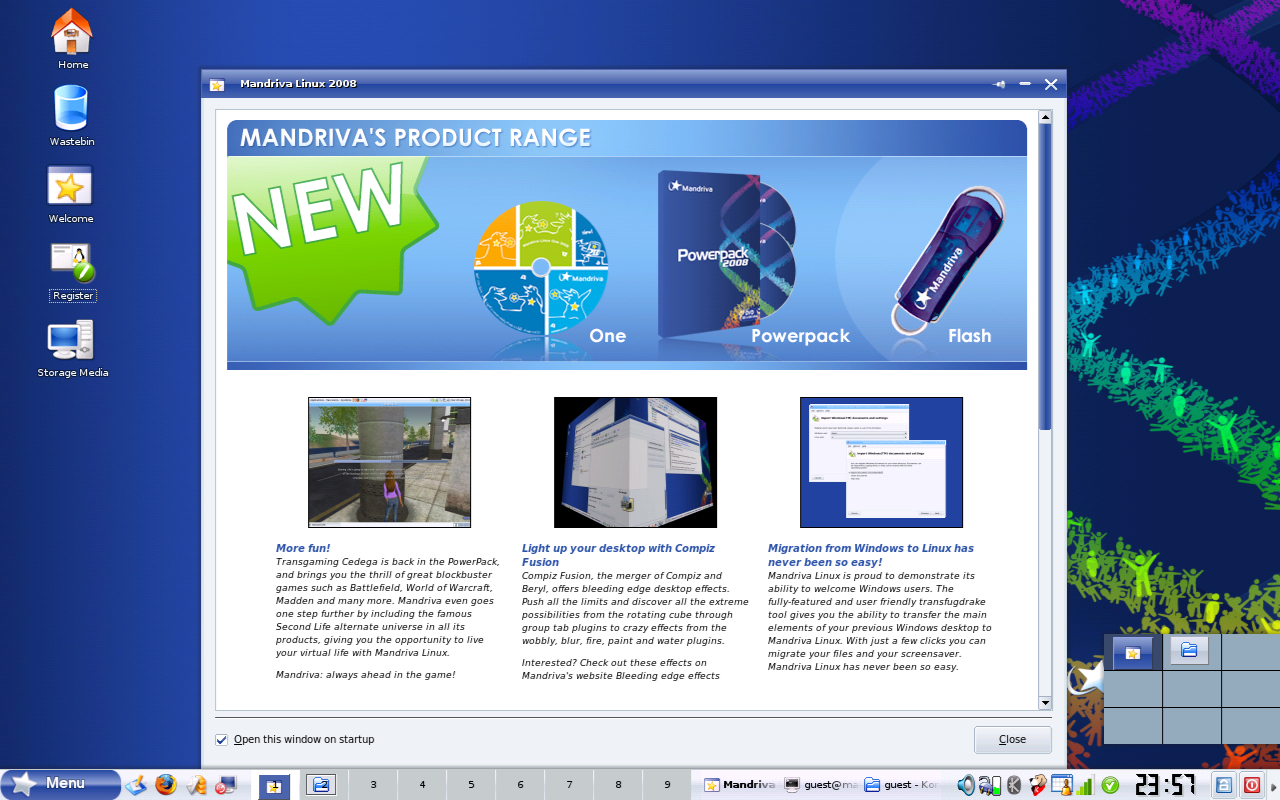This screenshot has height=800, width=1280.
Task: Expand the panel hide arrow at taskbar end
Action: click(1274, 785)
